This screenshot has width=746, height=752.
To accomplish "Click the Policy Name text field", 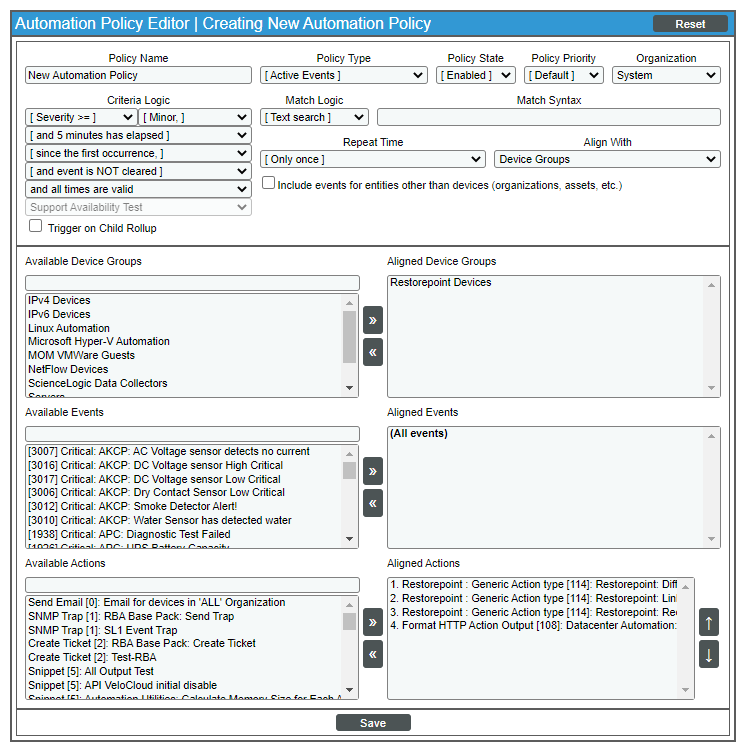I will 138,75.
